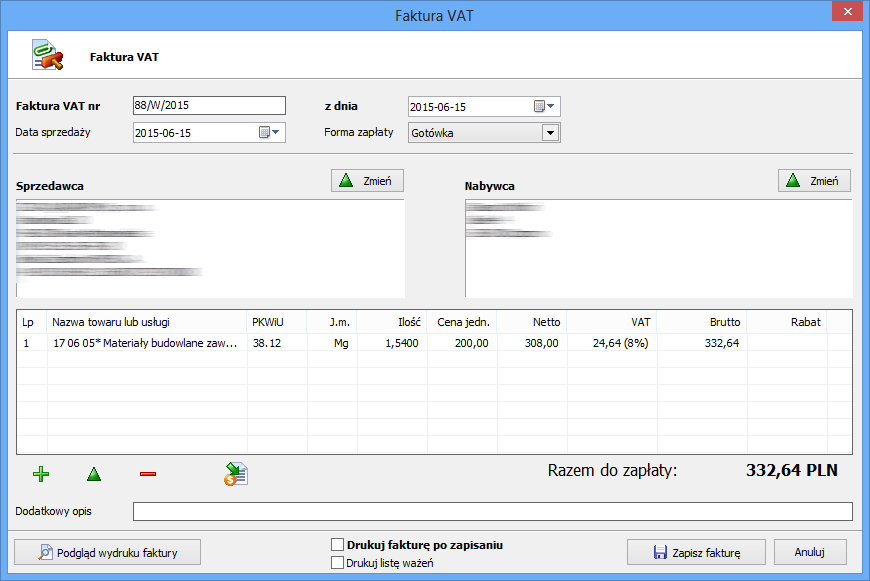
Task: Click the 'Dodatkowy opis' text field
Action: (x=492, y=512)
